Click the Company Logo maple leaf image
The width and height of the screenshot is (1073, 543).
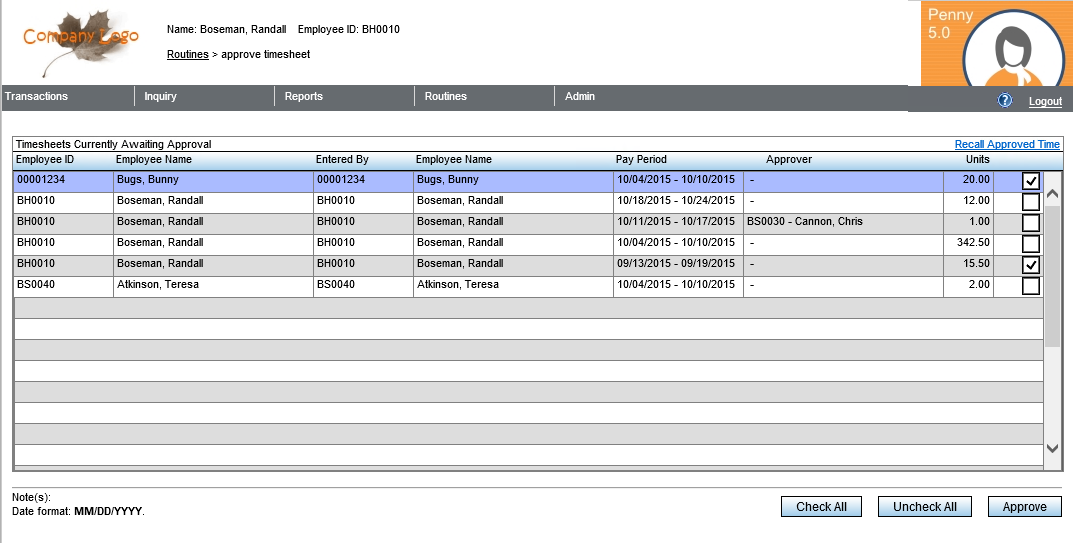pos(82,40)
